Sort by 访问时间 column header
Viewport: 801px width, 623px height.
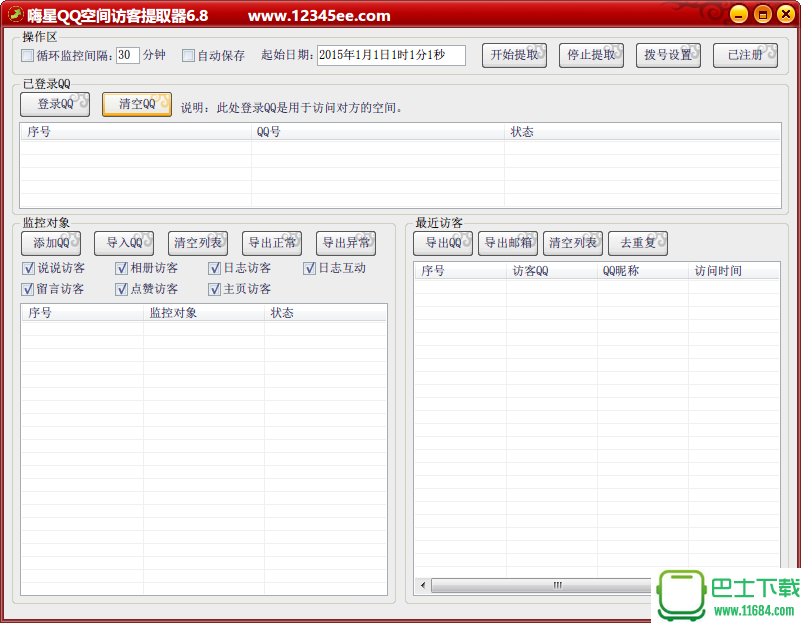click(720, 270)
